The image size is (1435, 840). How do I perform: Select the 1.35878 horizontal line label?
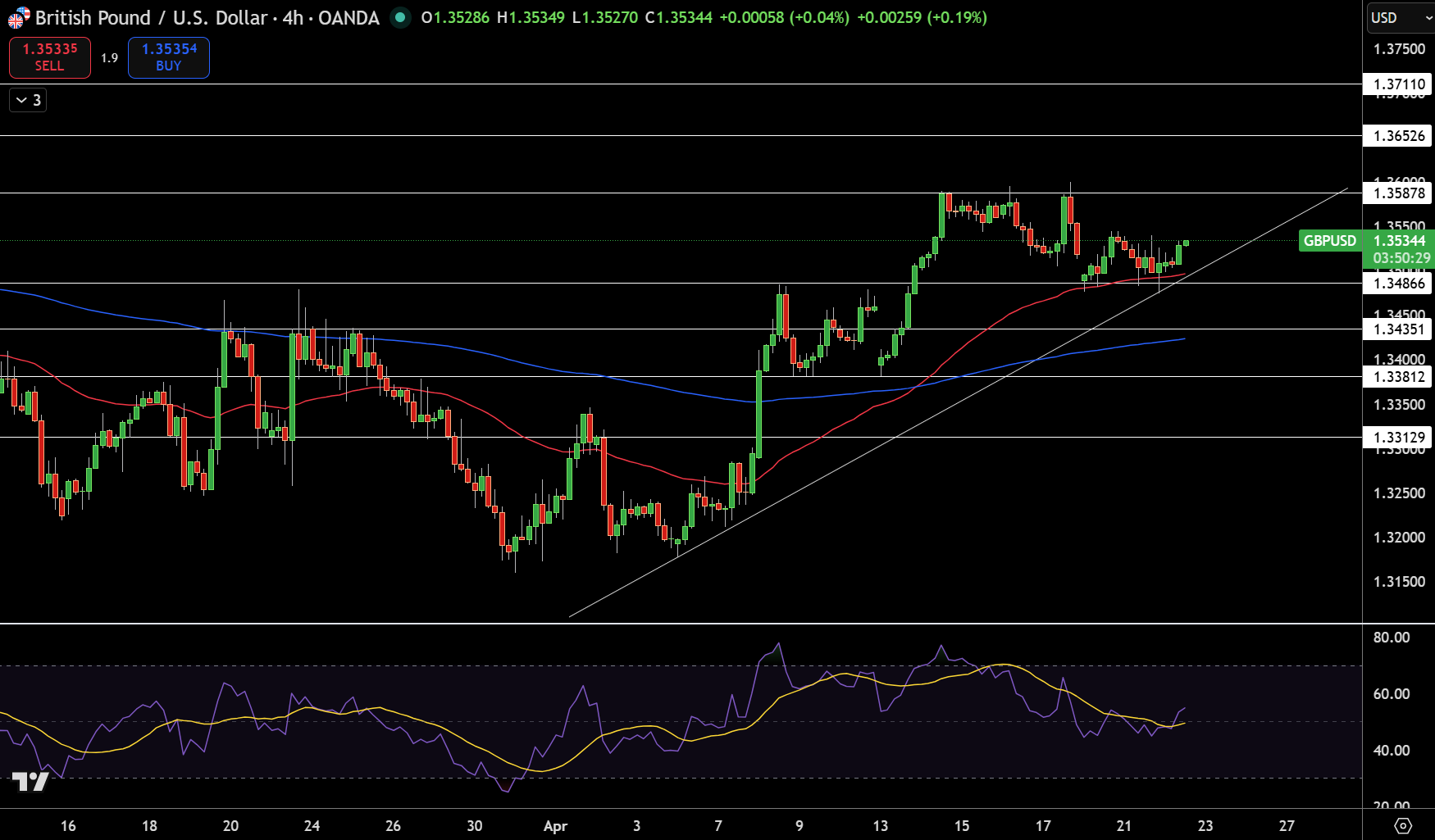coord(1399,193)
